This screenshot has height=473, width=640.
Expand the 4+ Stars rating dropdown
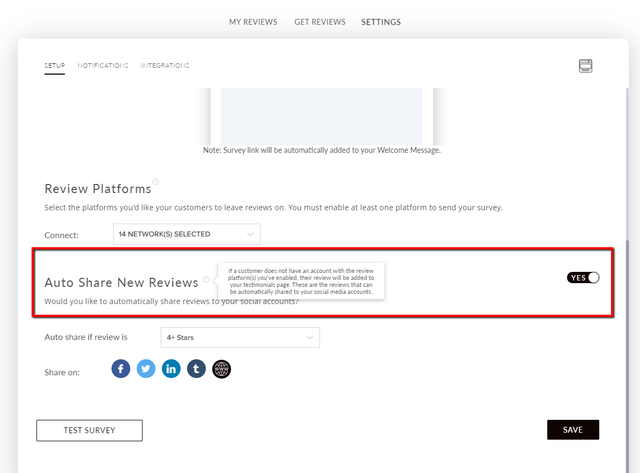point(240,338)
